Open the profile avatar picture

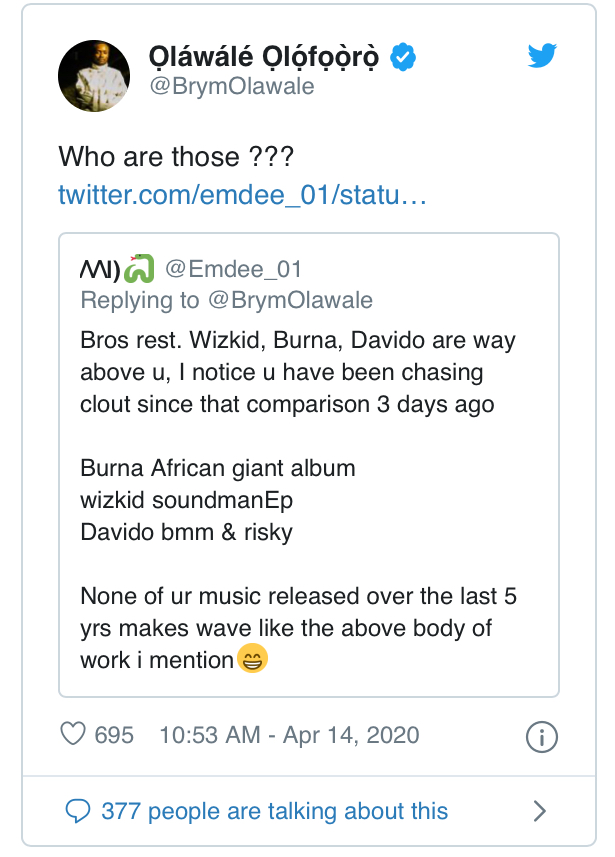(x=96, y=75)
